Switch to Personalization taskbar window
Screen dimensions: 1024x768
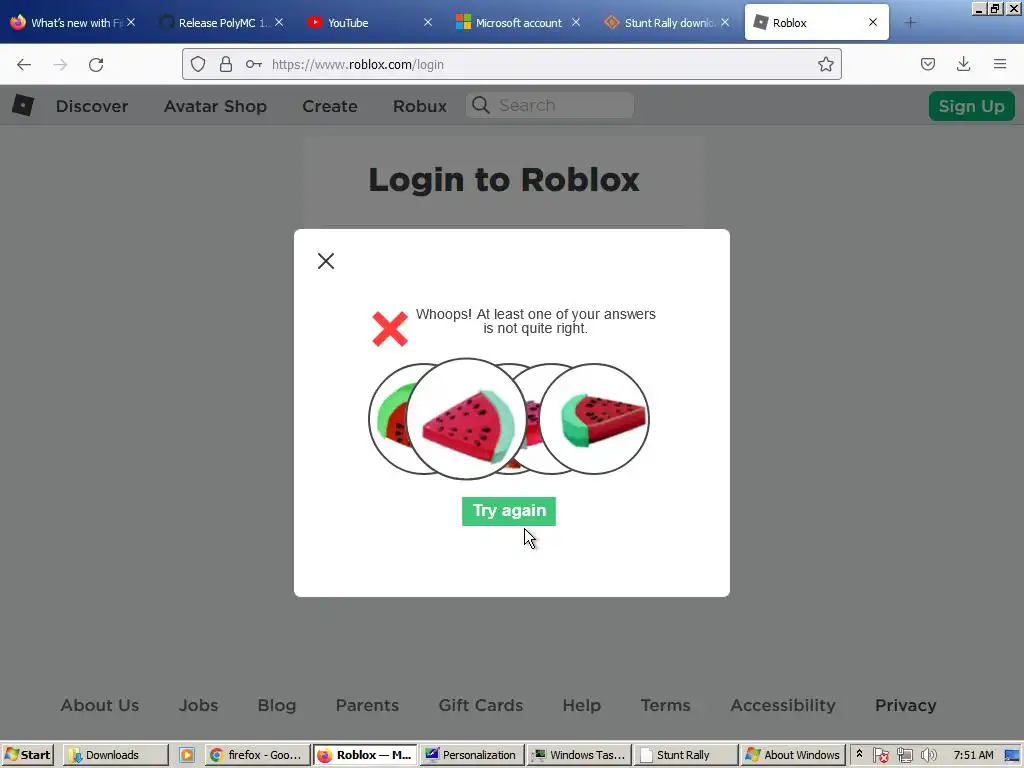pos(472,755)
